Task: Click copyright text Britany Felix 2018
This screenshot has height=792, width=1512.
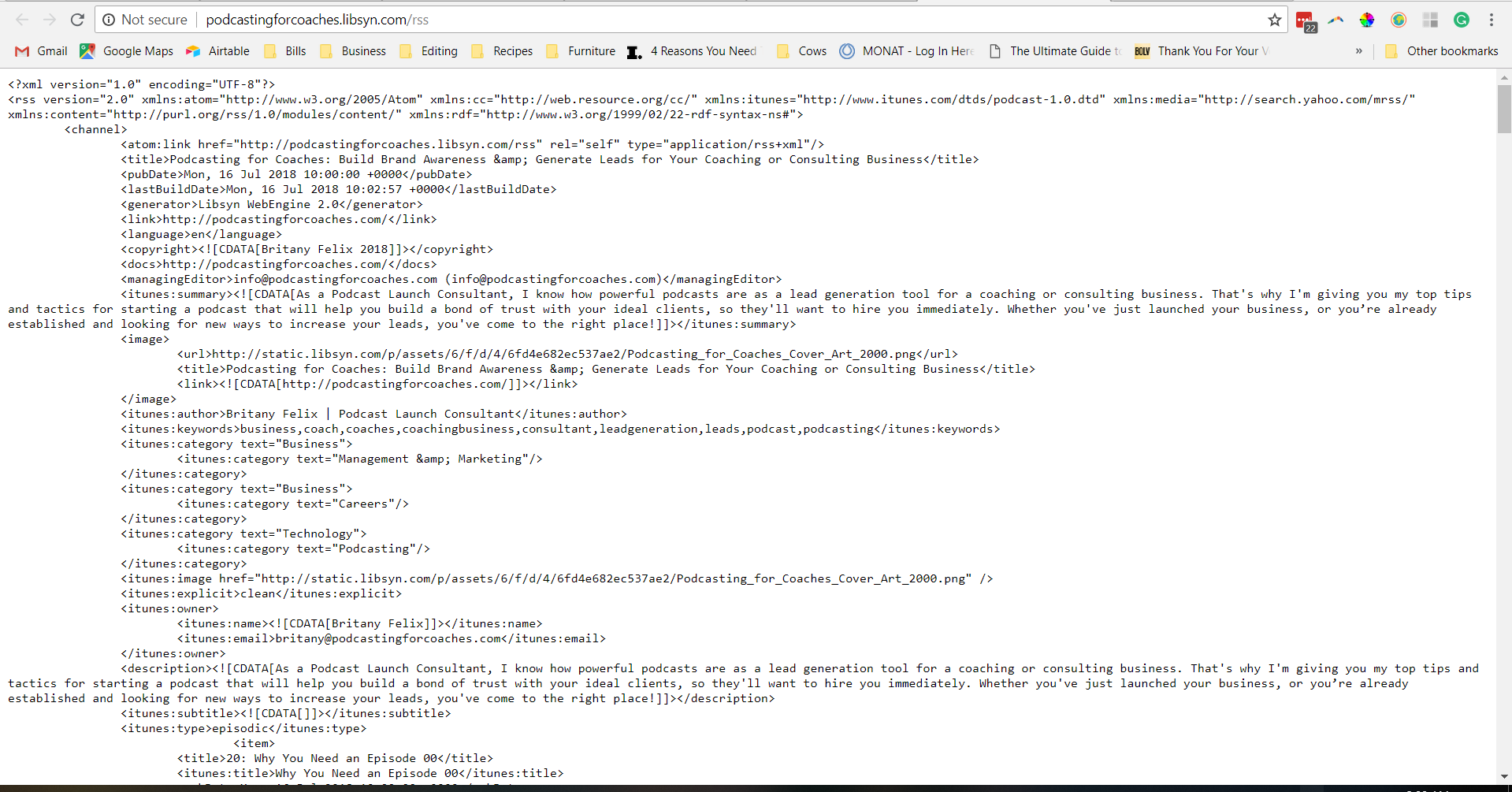Action: (325, 249)
